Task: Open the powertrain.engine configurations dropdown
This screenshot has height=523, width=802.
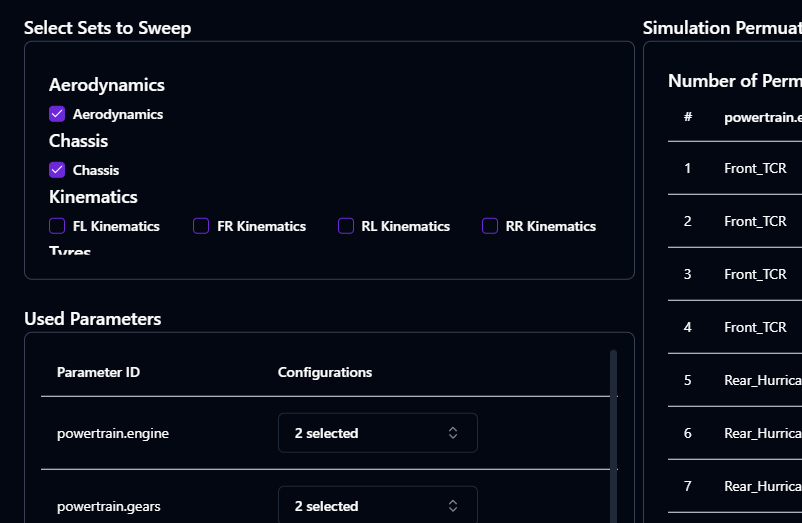Action: pyautogui.click(x=377, y=433)
